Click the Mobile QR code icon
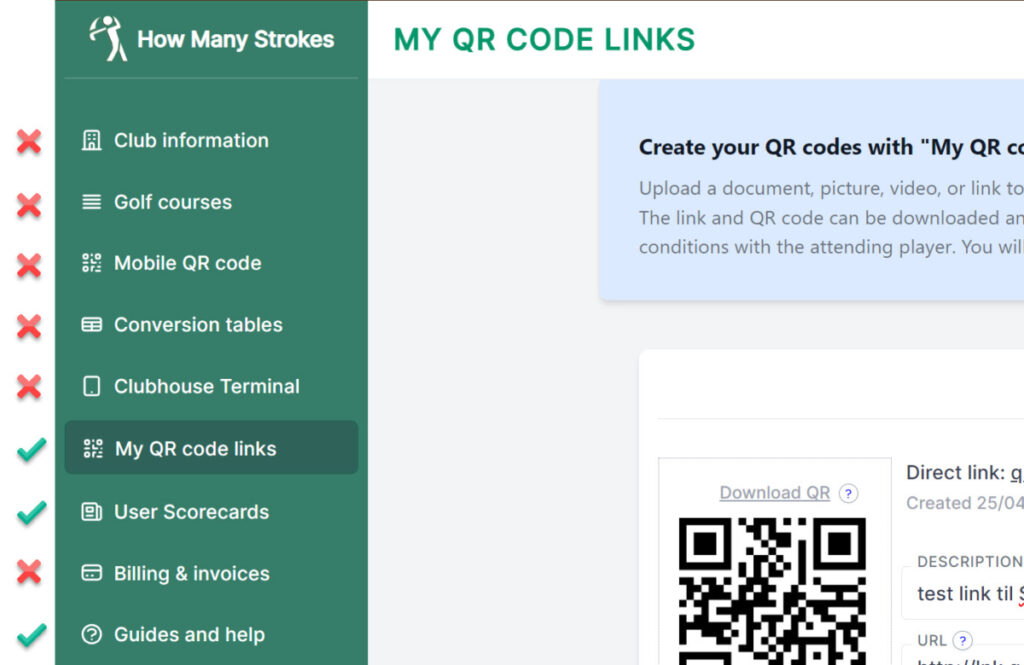This screenshot has height=665, width=1024. (x=91, y=263)
